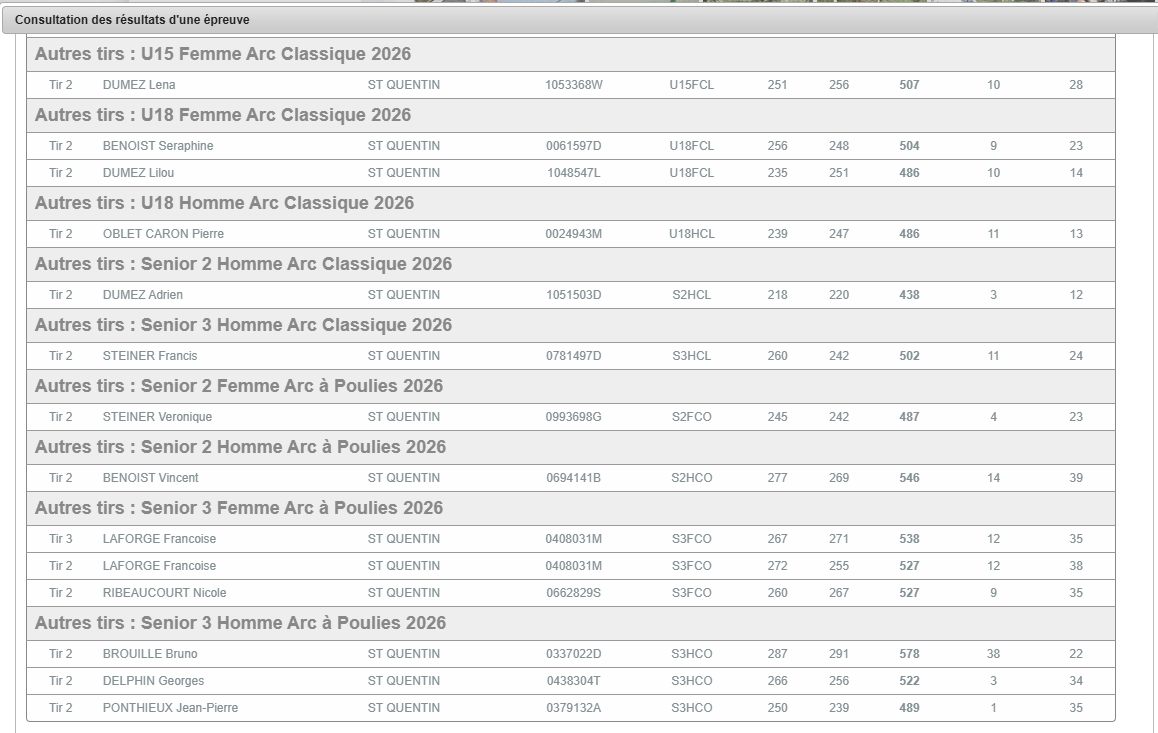The width and height of the screenshot is (1158, 733).
Task: Select the U18 Homme Arc Classique 2026 header
Action: coord(224,203)
